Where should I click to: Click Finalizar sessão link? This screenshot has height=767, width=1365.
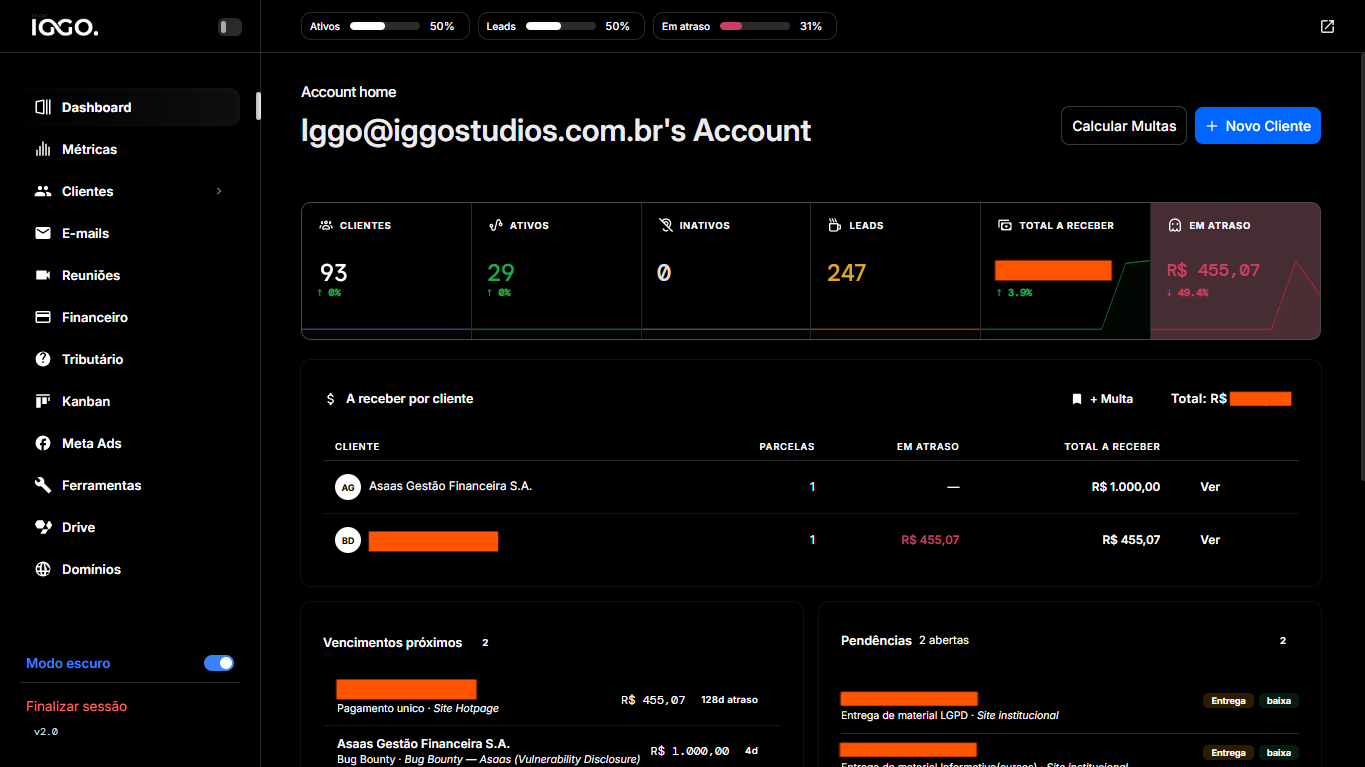(77, 706)
